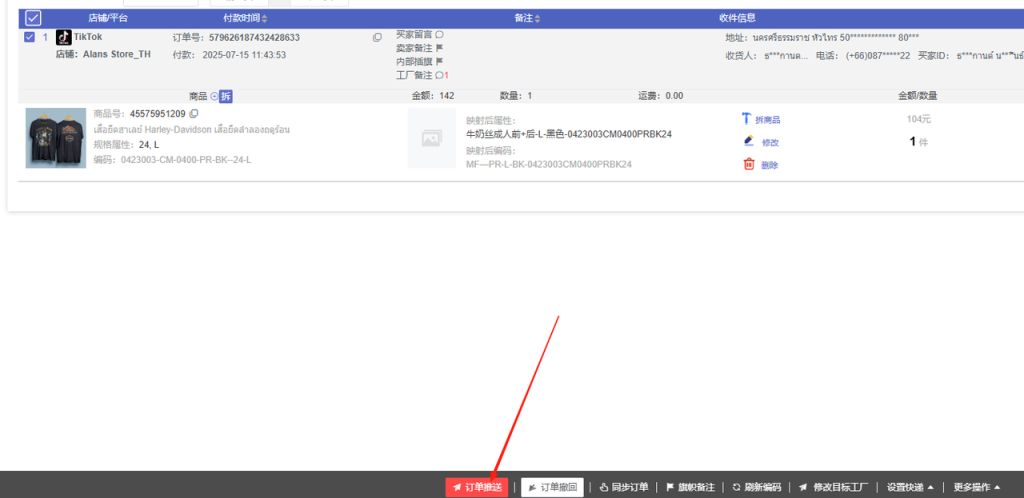Open the Harley-Davidson t-shirt product thumbnail
Viewport: 1024px width, 498px height.
[x=56, y=138]
